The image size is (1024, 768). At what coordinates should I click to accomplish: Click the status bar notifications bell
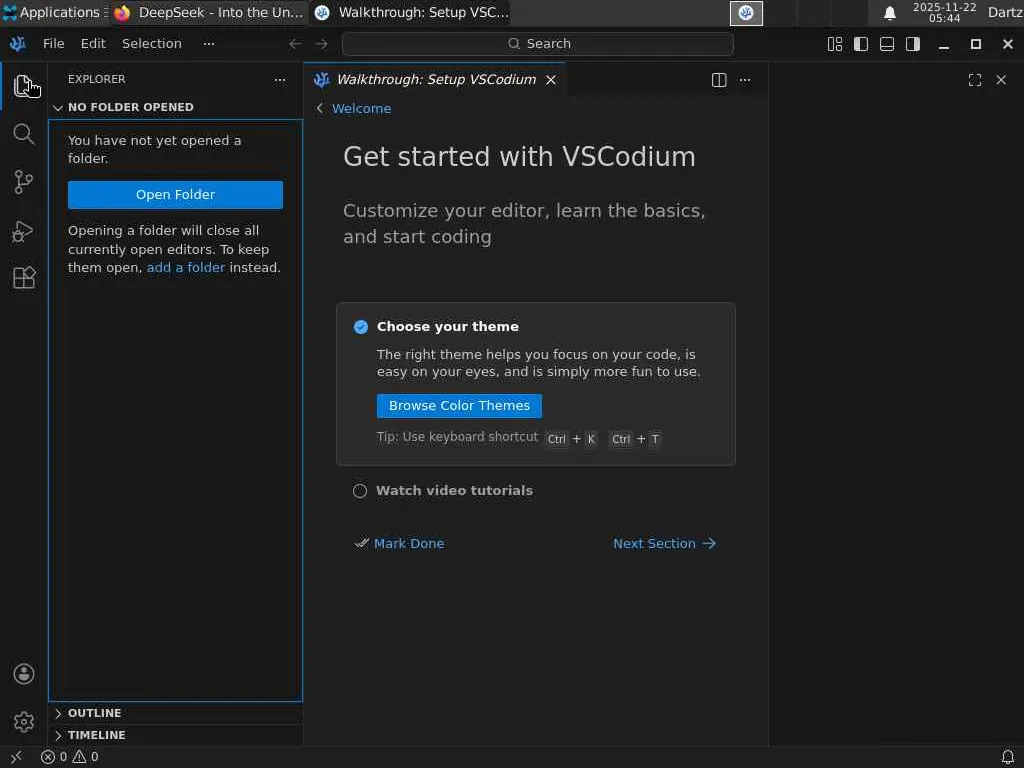pos(1008,757)
